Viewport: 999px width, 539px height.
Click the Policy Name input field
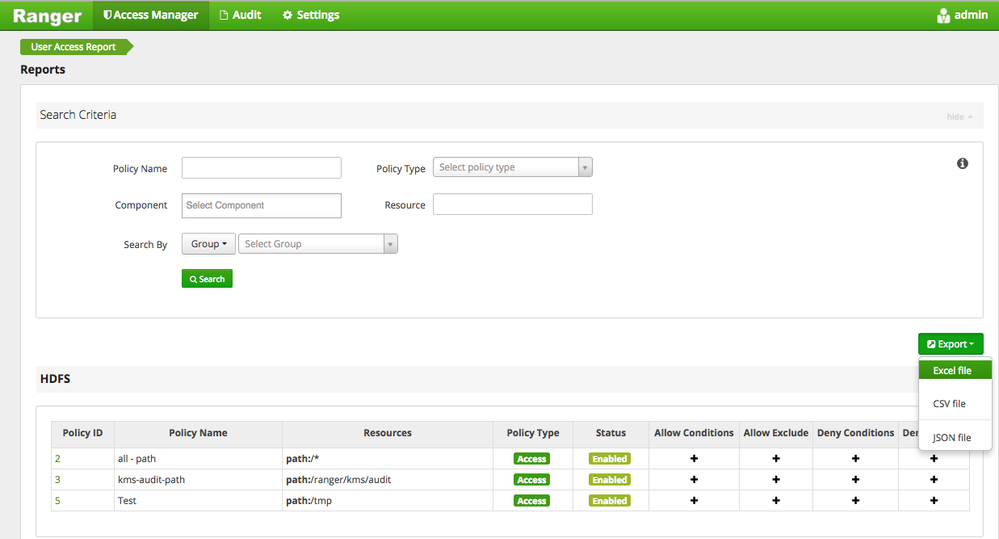[261, 168]
